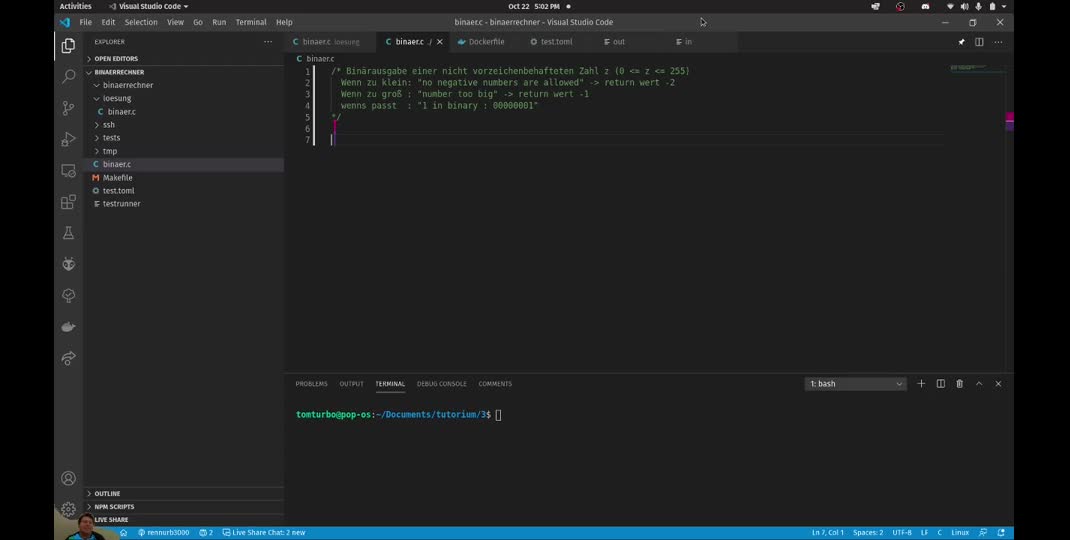The height and width of the screenshot is (540, 1070).
Task: Click the pin icon in editor toolbar
Action: [961, 42]
